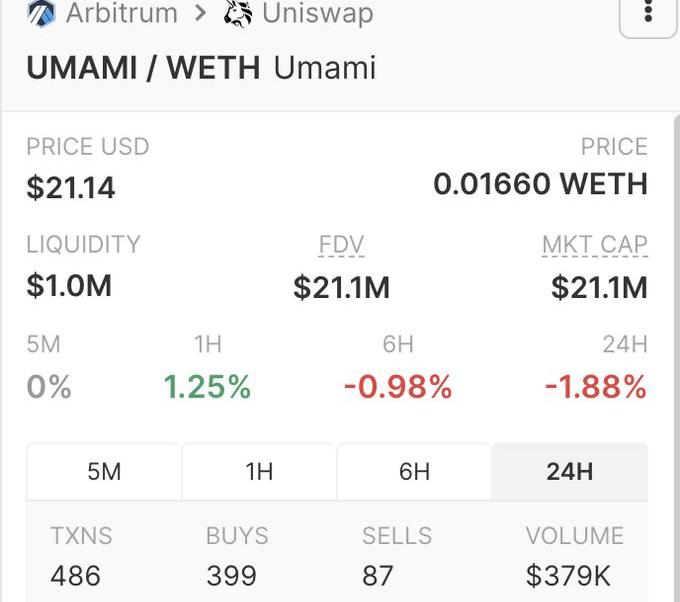Click the -0.98% six-hour change
Image resolution: width=680 pixels, height=602 pixels.
tap(397, 387)
